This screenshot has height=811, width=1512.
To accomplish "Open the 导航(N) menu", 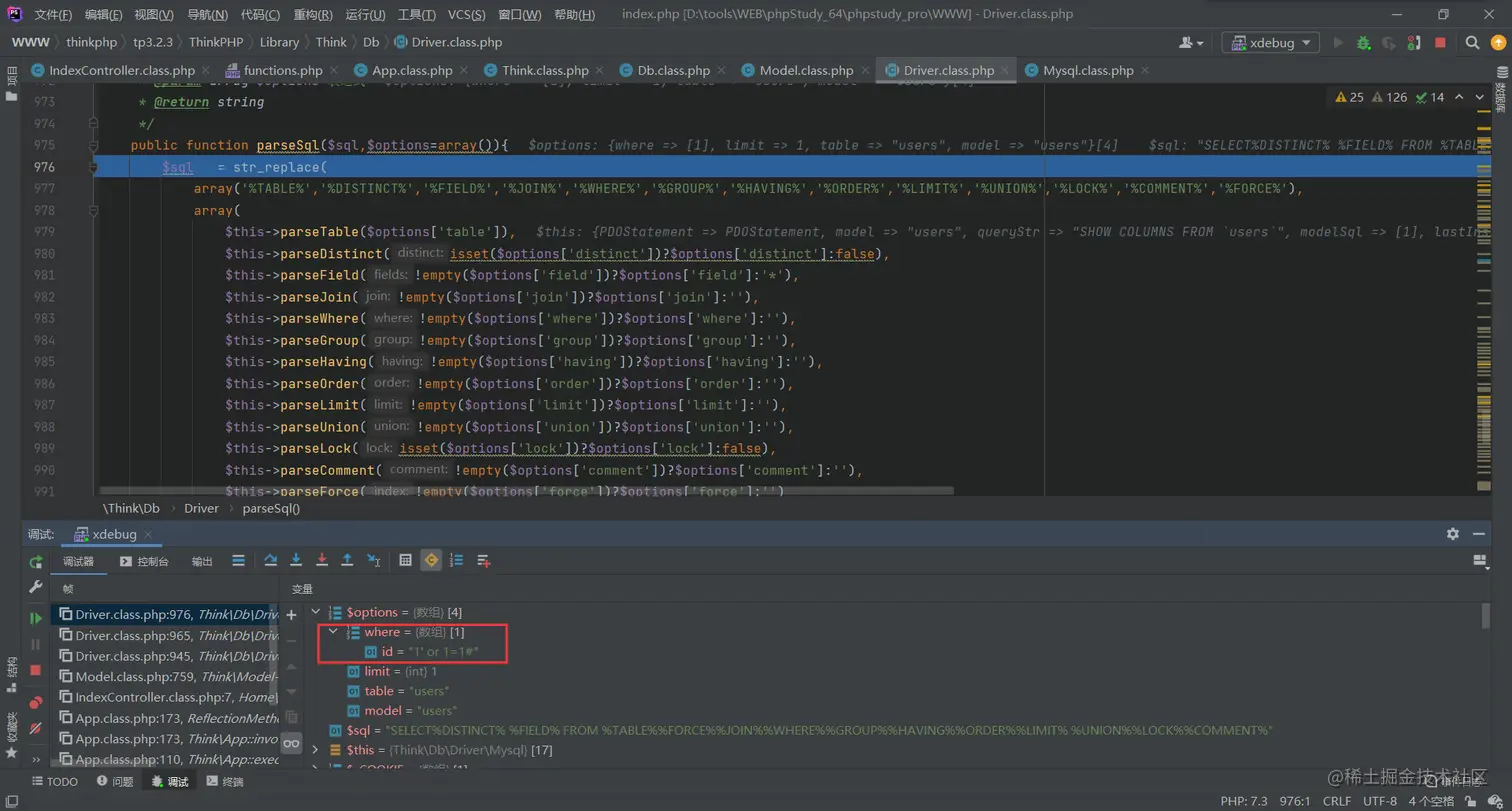I will [x=208, y=15].
